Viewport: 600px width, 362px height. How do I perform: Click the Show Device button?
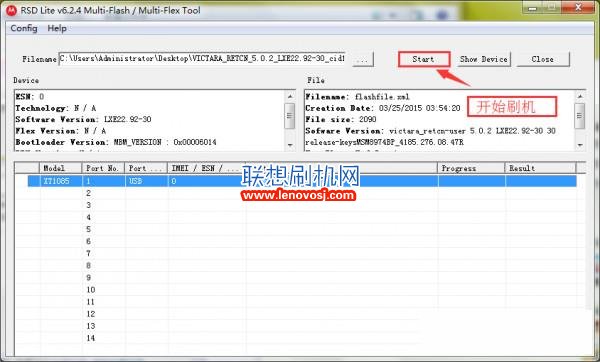(484, 59)
